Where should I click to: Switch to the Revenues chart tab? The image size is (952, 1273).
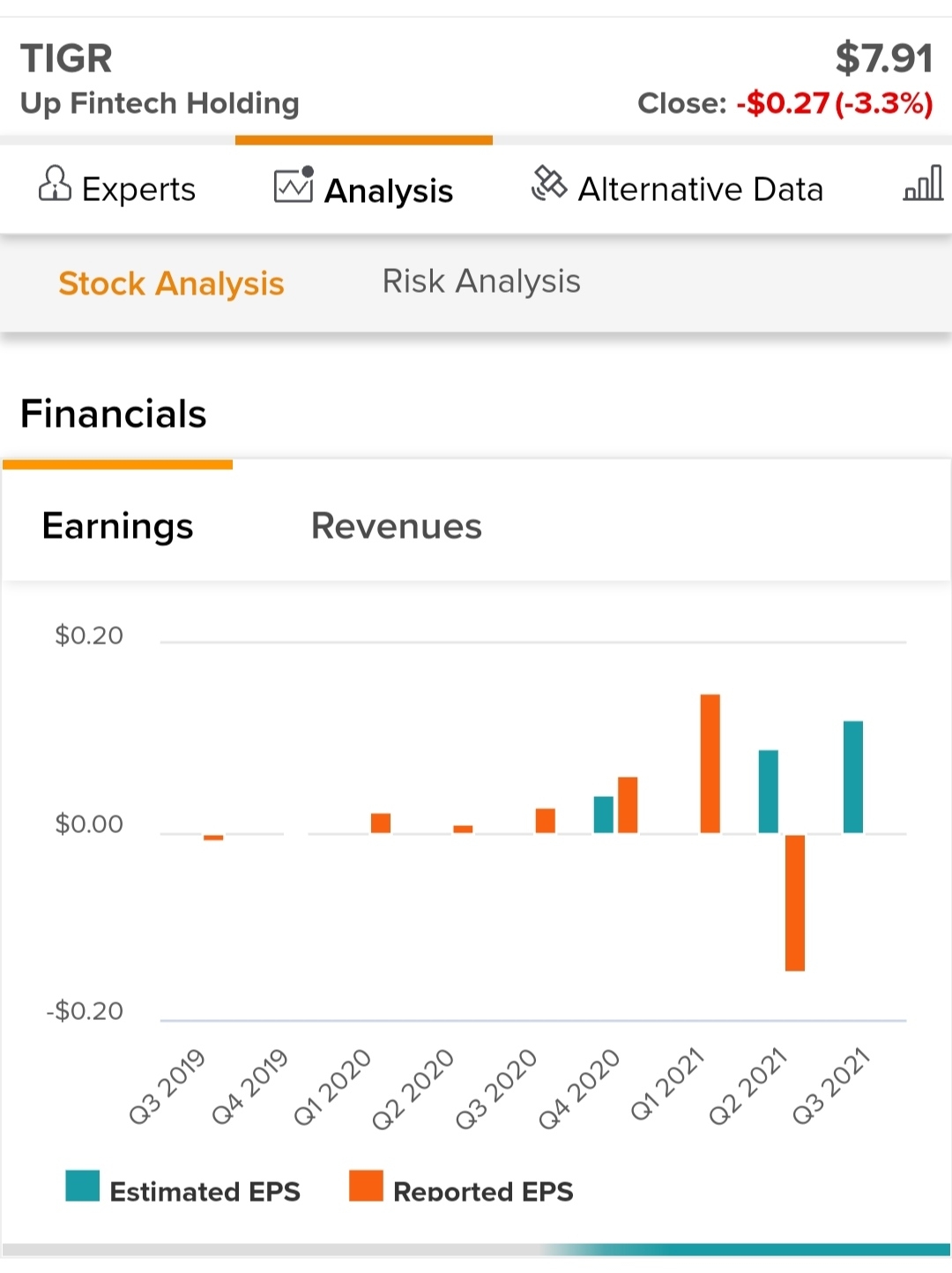pyautogui.click(x=397, y=526)
